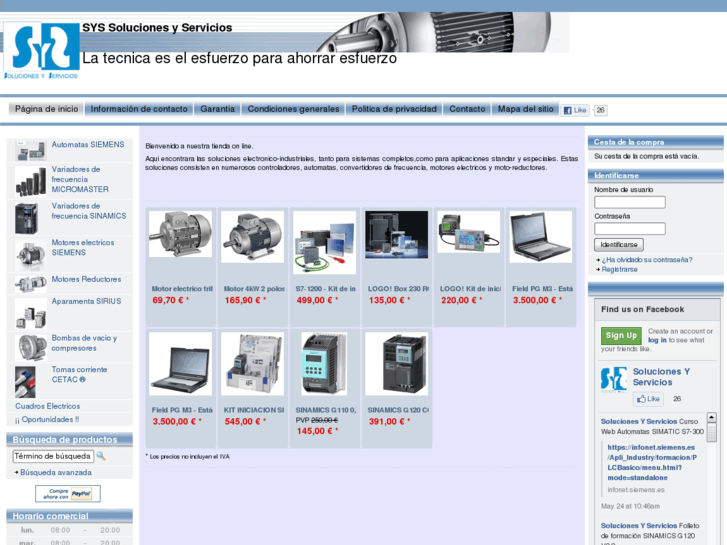Open Información de contacto tab
This screenshot has height=545, width=727.
click(139, 109)
